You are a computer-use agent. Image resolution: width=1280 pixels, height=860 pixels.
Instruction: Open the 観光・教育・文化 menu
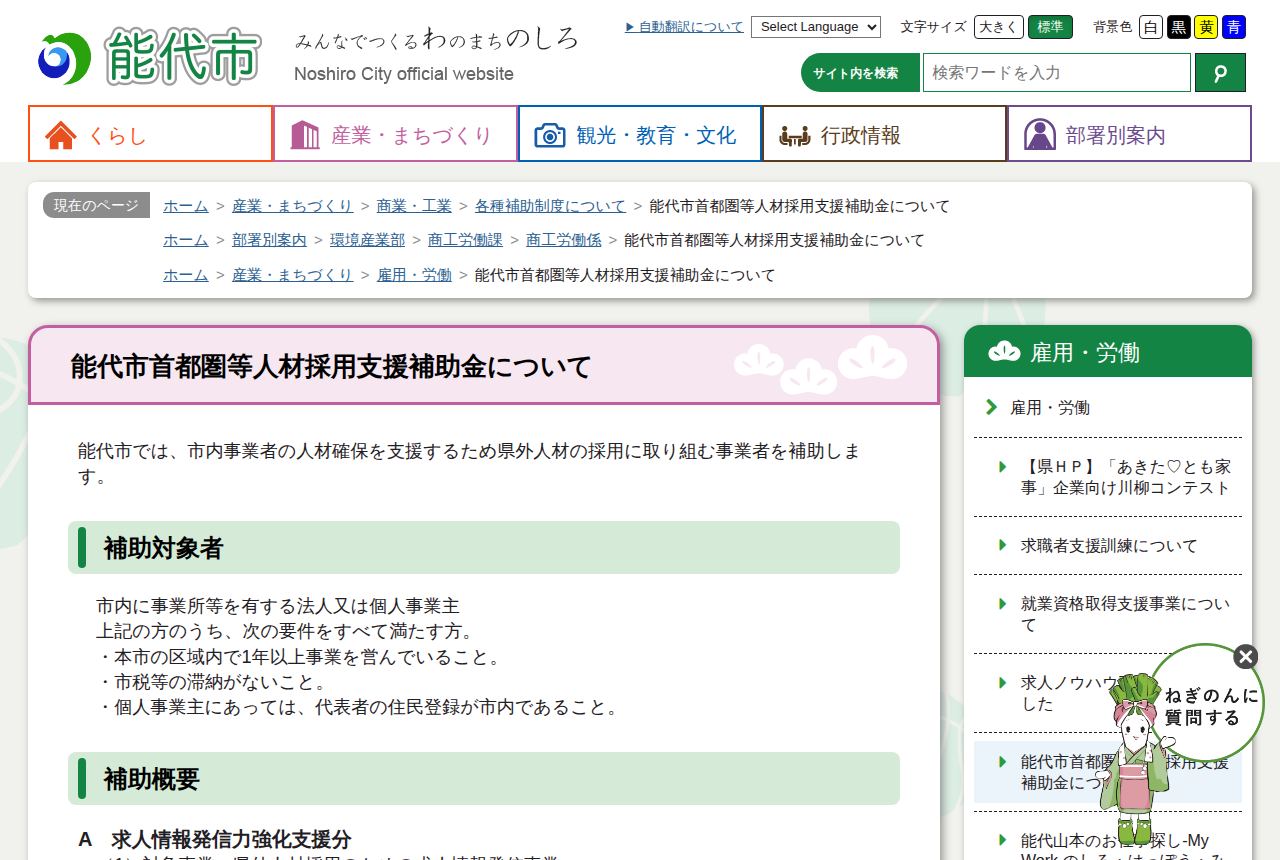(x=640, y=134)
